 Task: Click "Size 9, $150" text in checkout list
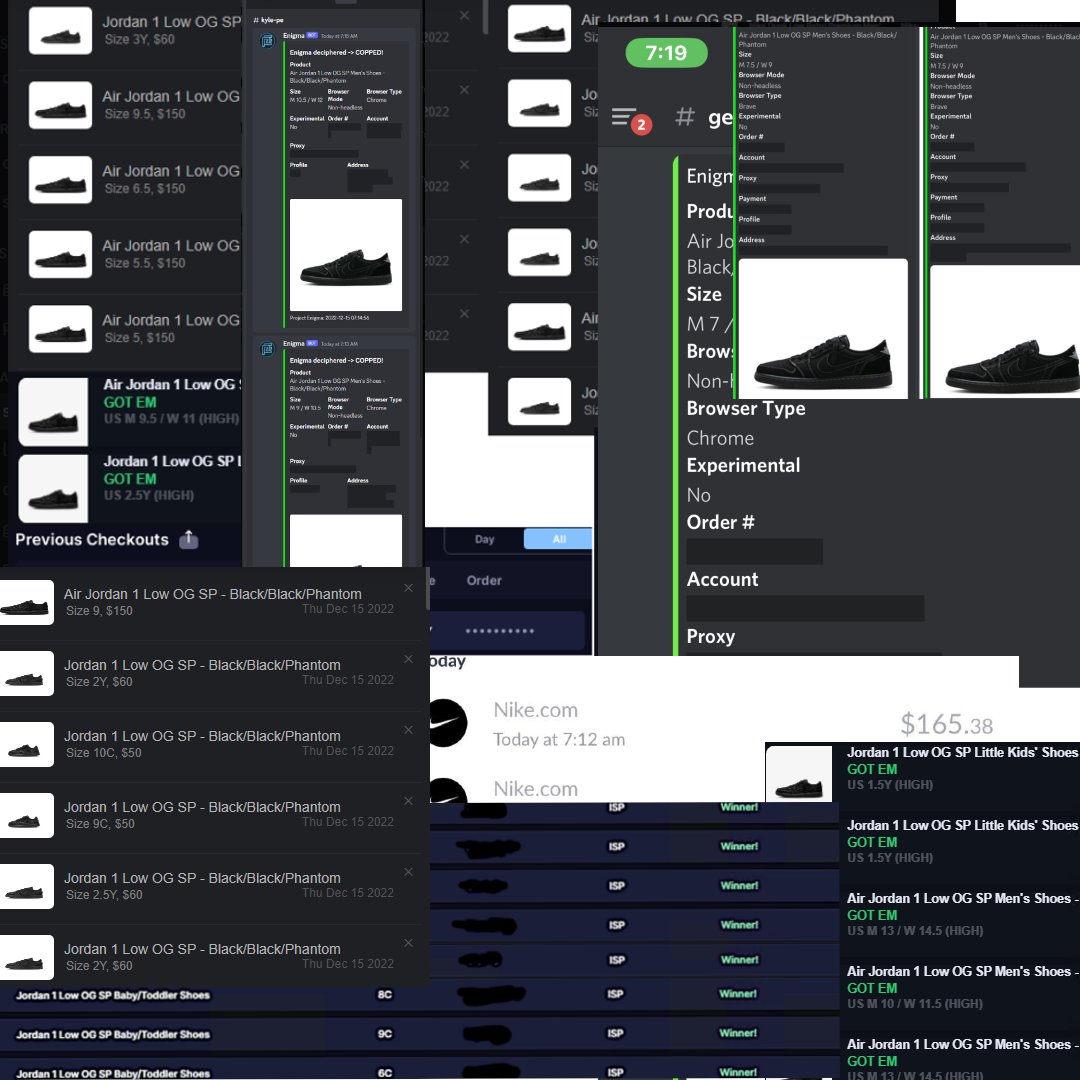[x=99, y=611]
